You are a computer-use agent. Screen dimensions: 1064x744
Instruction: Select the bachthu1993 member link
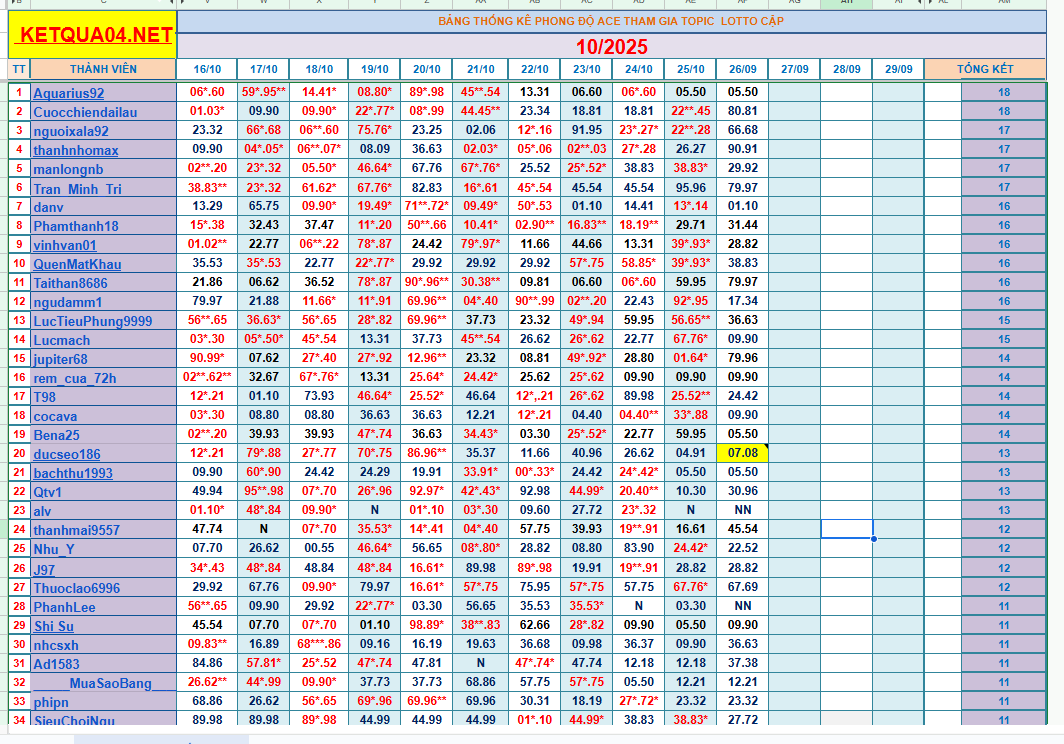point(73,473)
